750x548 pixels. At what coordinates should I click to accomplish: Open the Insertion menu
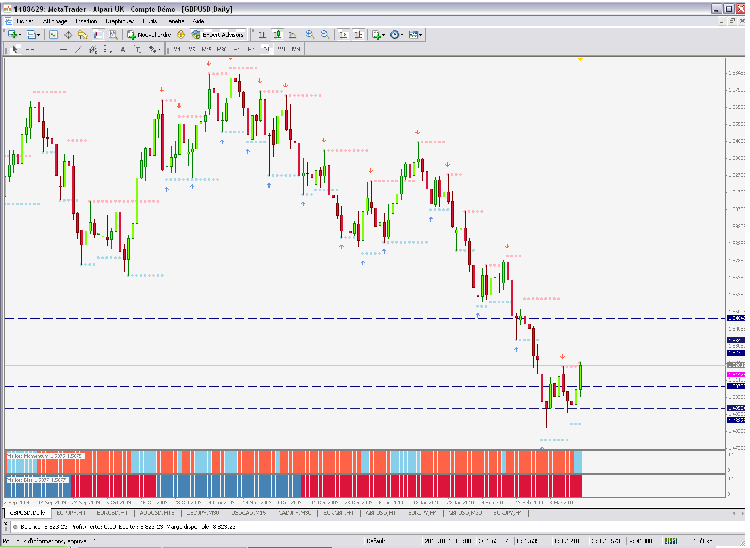[x=87, y=21]
